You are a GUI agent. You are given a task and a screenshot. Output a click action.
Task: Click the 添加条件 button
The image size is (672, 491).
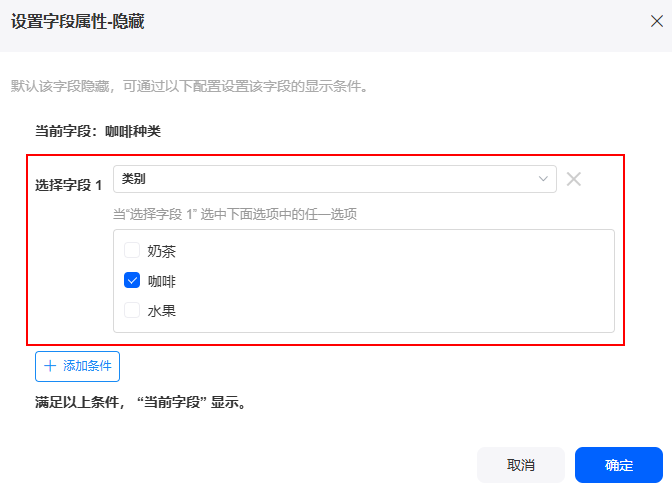coord(77,366)
